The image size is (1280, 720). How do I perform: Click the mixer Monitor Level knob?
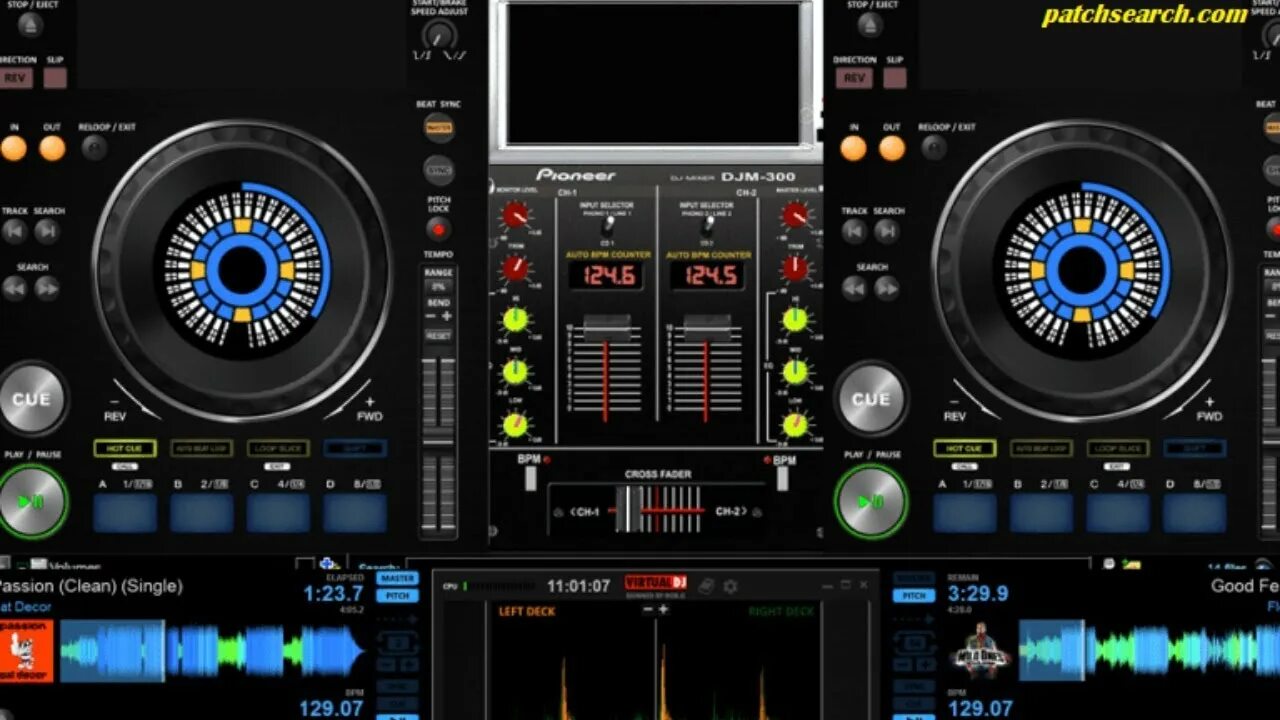pos(515,215)
